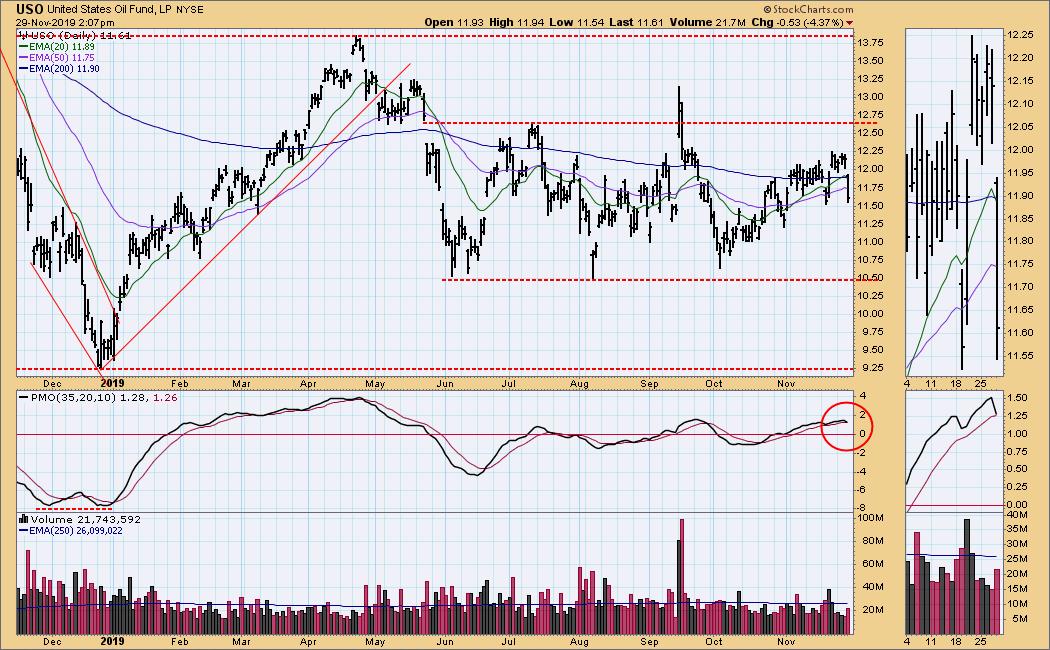Click the '29-Nov-2019 2:07pm' timestamp
This screenshot has height=650, width=1050.
[65, 23]
